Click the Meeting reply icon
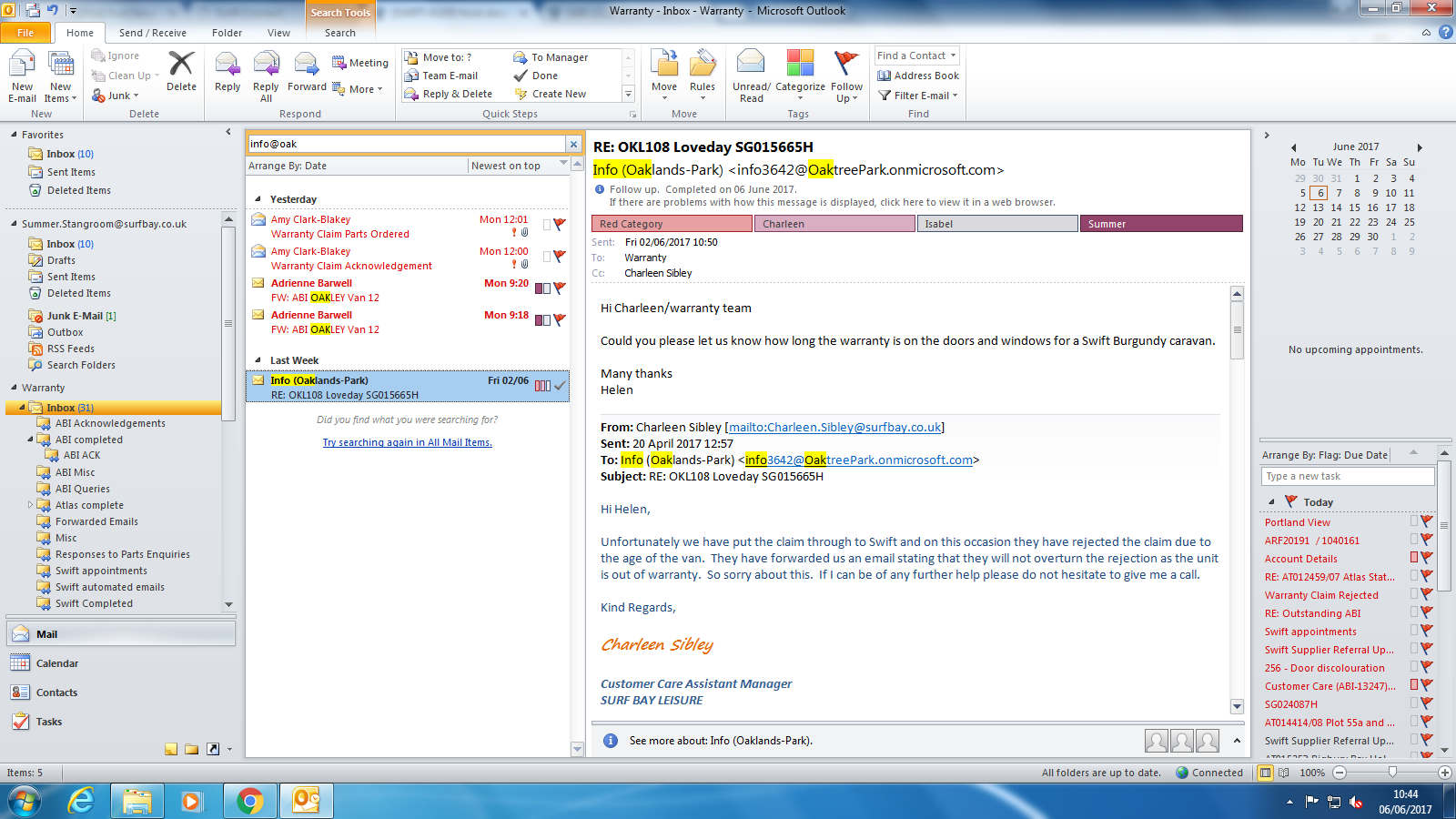Screen dimensions: 1456x819 360,63
